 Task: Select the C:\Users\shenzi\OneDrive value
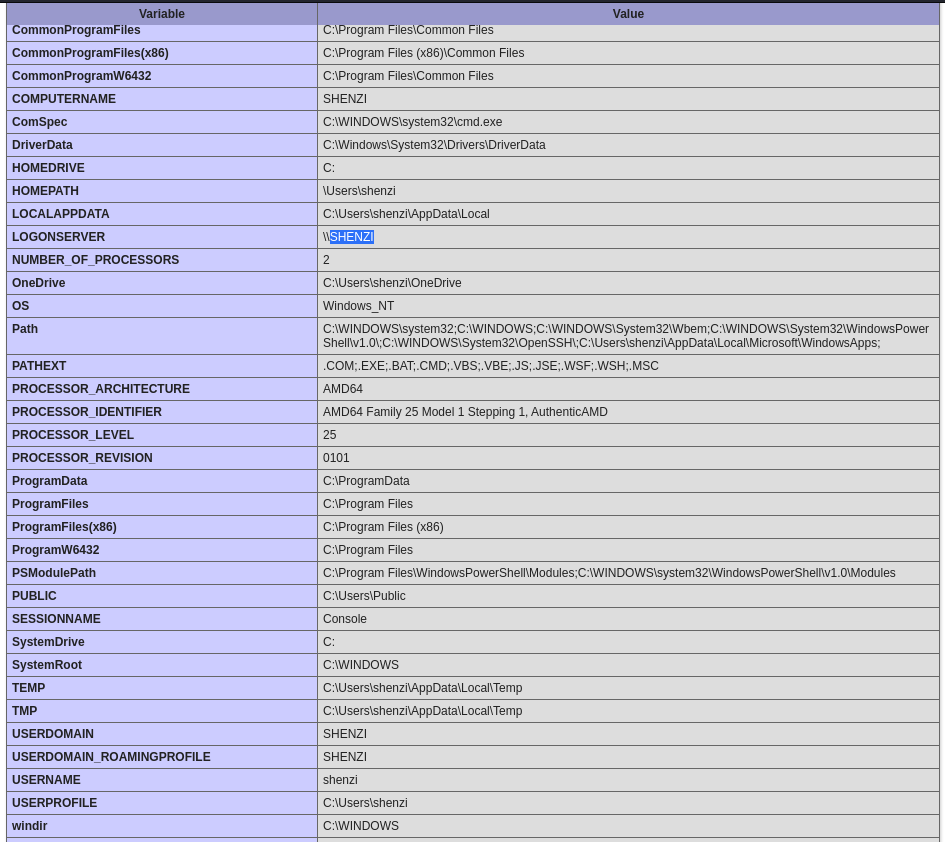tap(392, 283)
